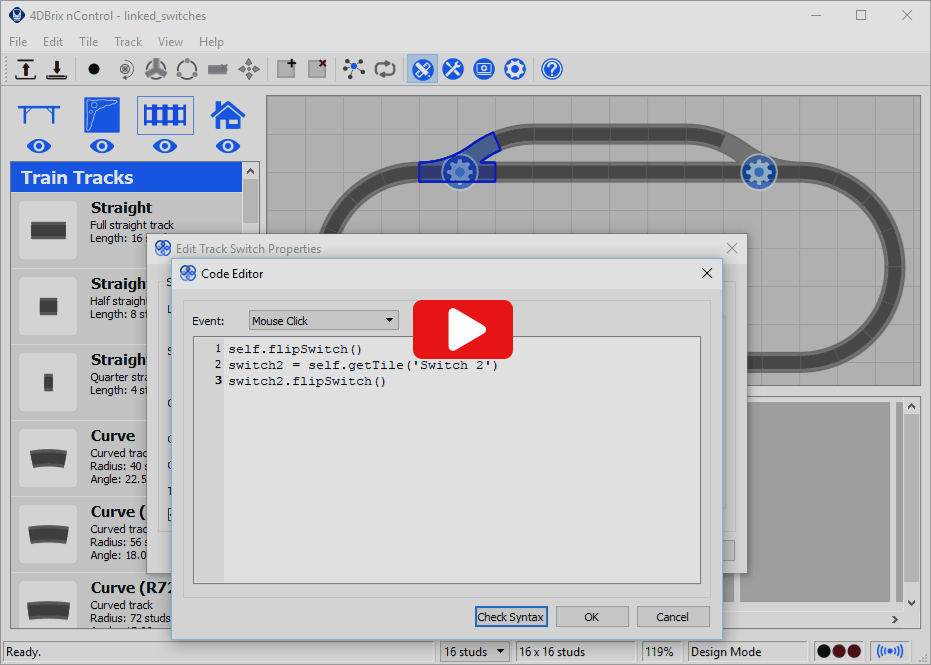Click the lower right panel scroll right arrow
The height and width of the screenshot is (665, 931).
[x=895, y=619]
